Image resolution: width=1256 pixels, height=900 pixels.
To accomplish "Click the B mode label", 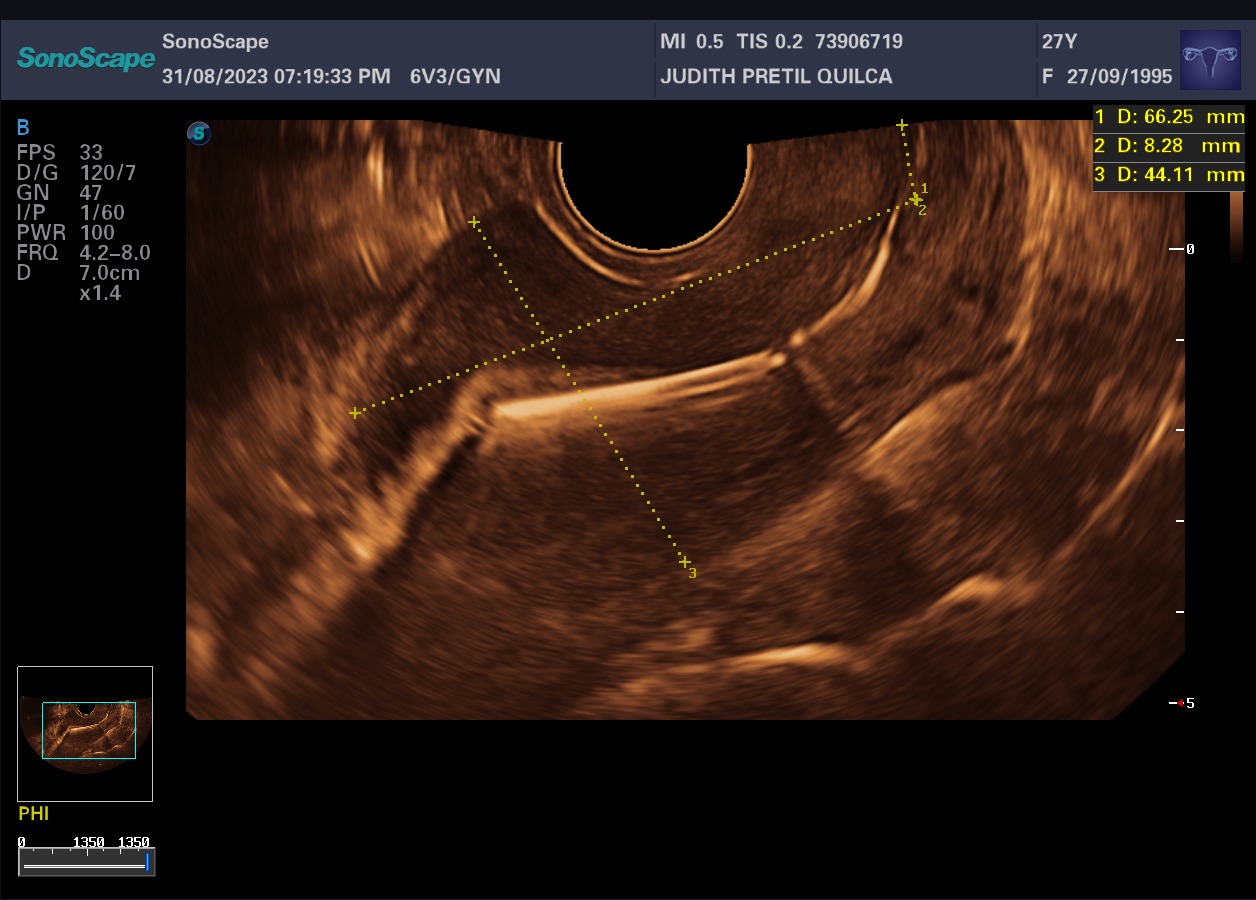I will (23, 127).
